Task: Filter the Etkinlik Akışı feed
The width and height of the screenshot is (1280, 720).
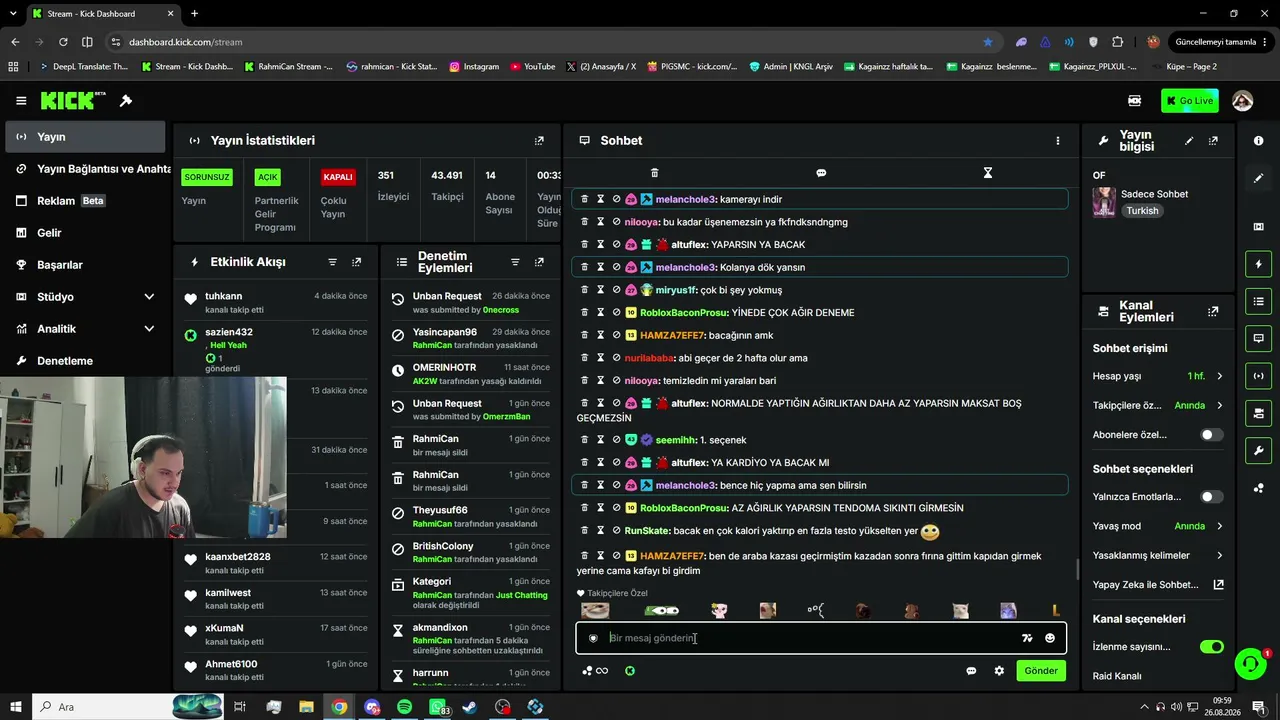Action: coord(333,262)
